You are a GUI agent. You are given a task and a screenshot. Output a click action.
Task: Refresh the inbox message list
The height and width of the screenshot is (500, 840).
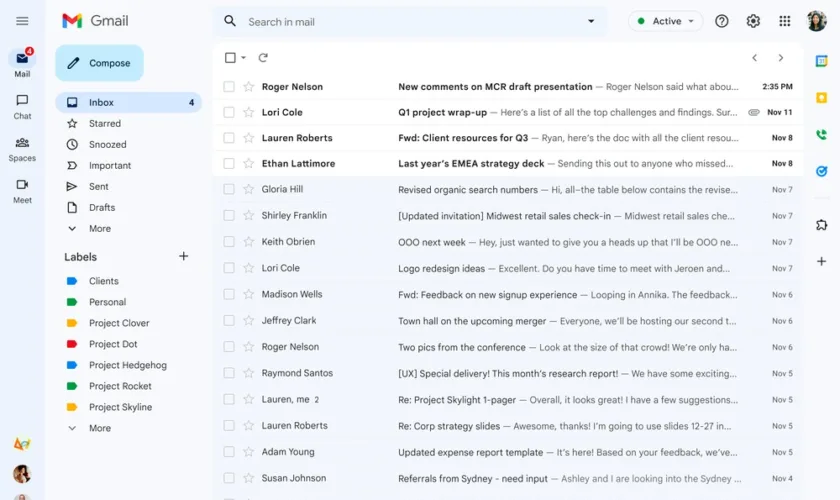pos(263,58)
